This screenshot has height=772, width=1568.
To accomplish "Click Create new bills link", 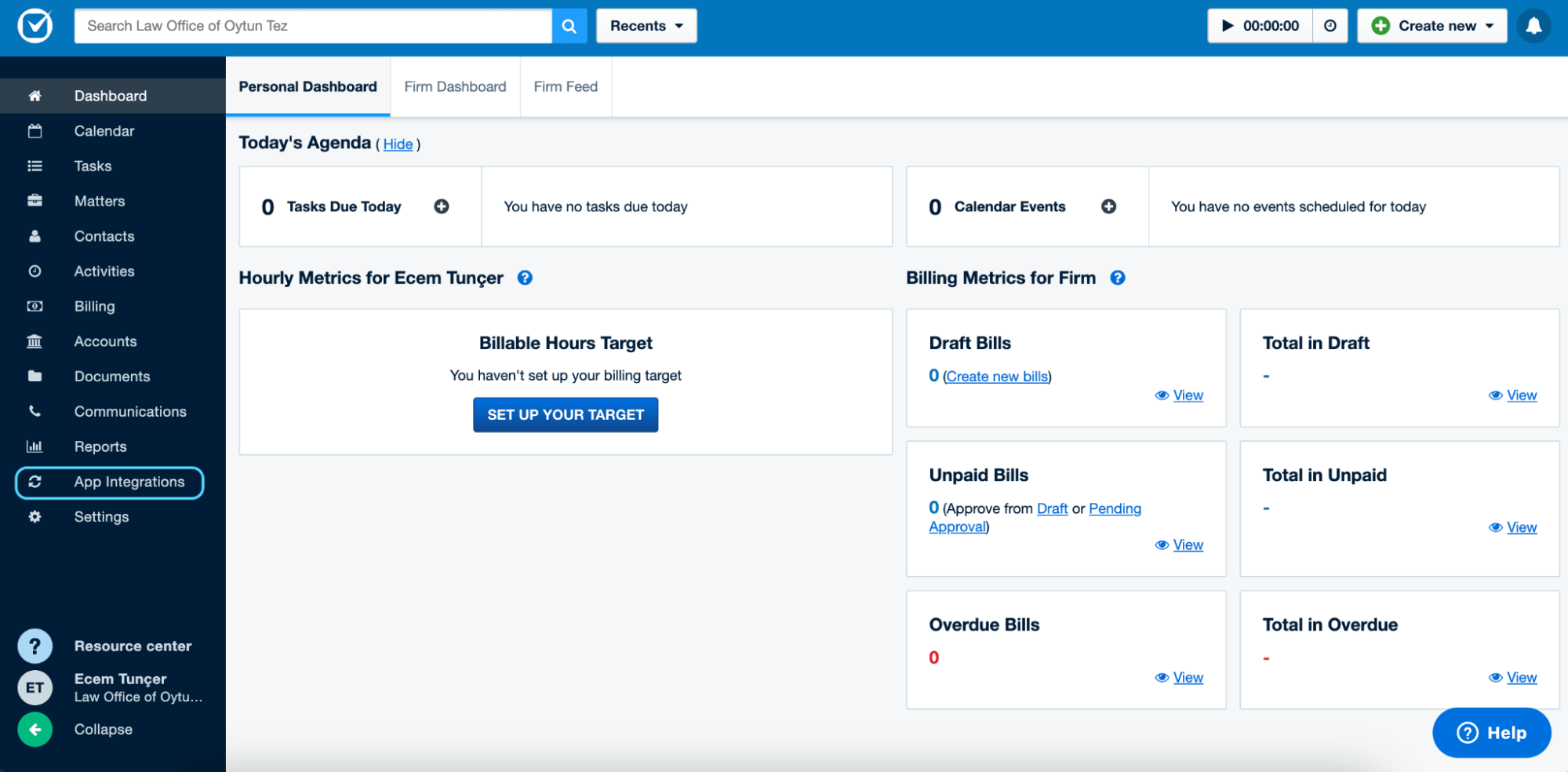I will 997,377.
